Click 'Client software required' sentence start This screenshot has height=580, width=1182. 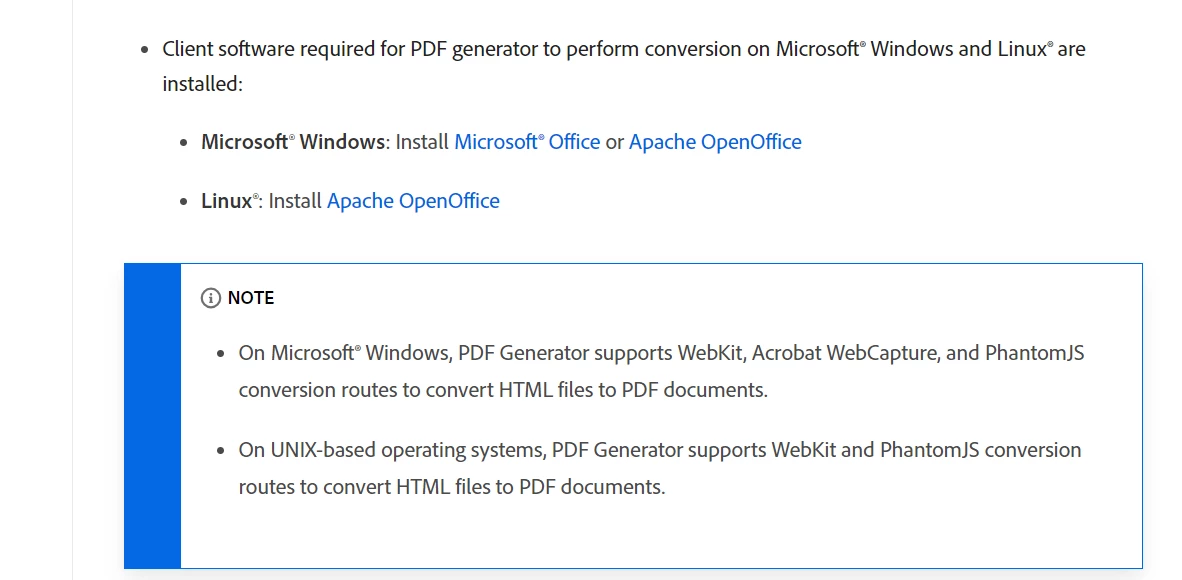240,49
